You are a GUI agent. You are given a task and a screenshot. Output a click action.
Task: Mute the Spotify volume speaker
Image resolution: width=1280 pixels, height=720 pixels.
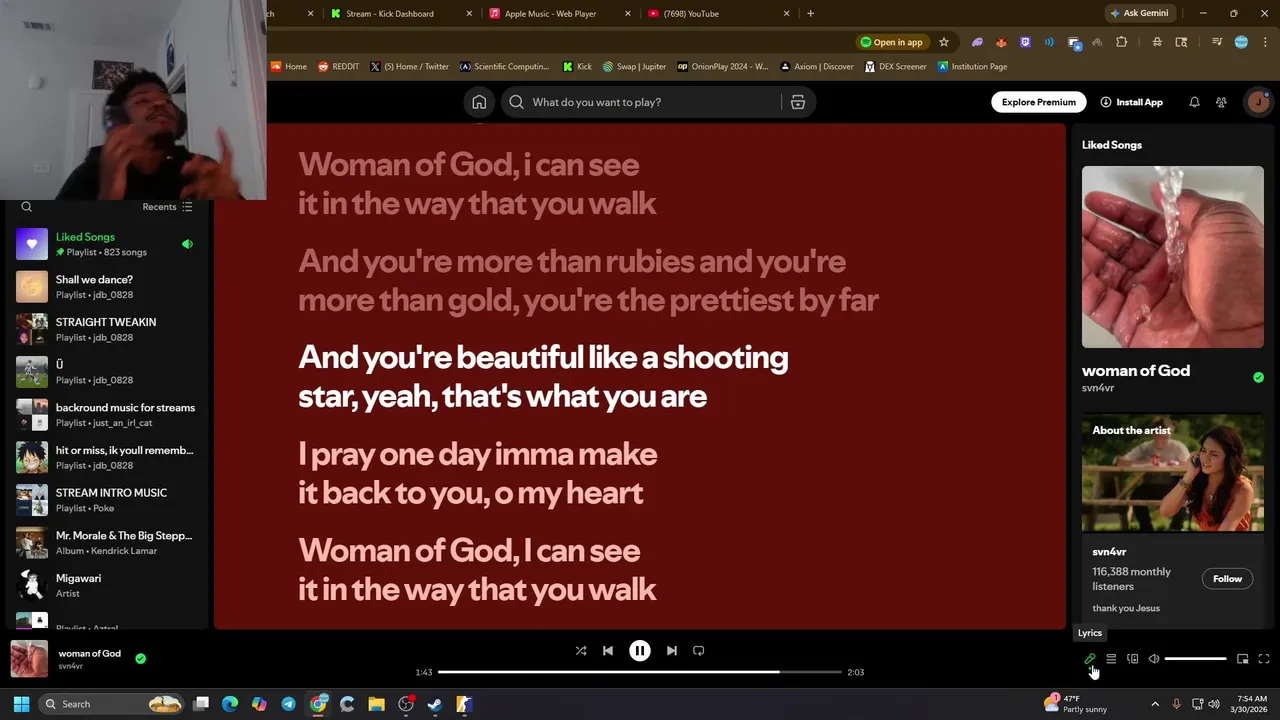[1153, 659]
